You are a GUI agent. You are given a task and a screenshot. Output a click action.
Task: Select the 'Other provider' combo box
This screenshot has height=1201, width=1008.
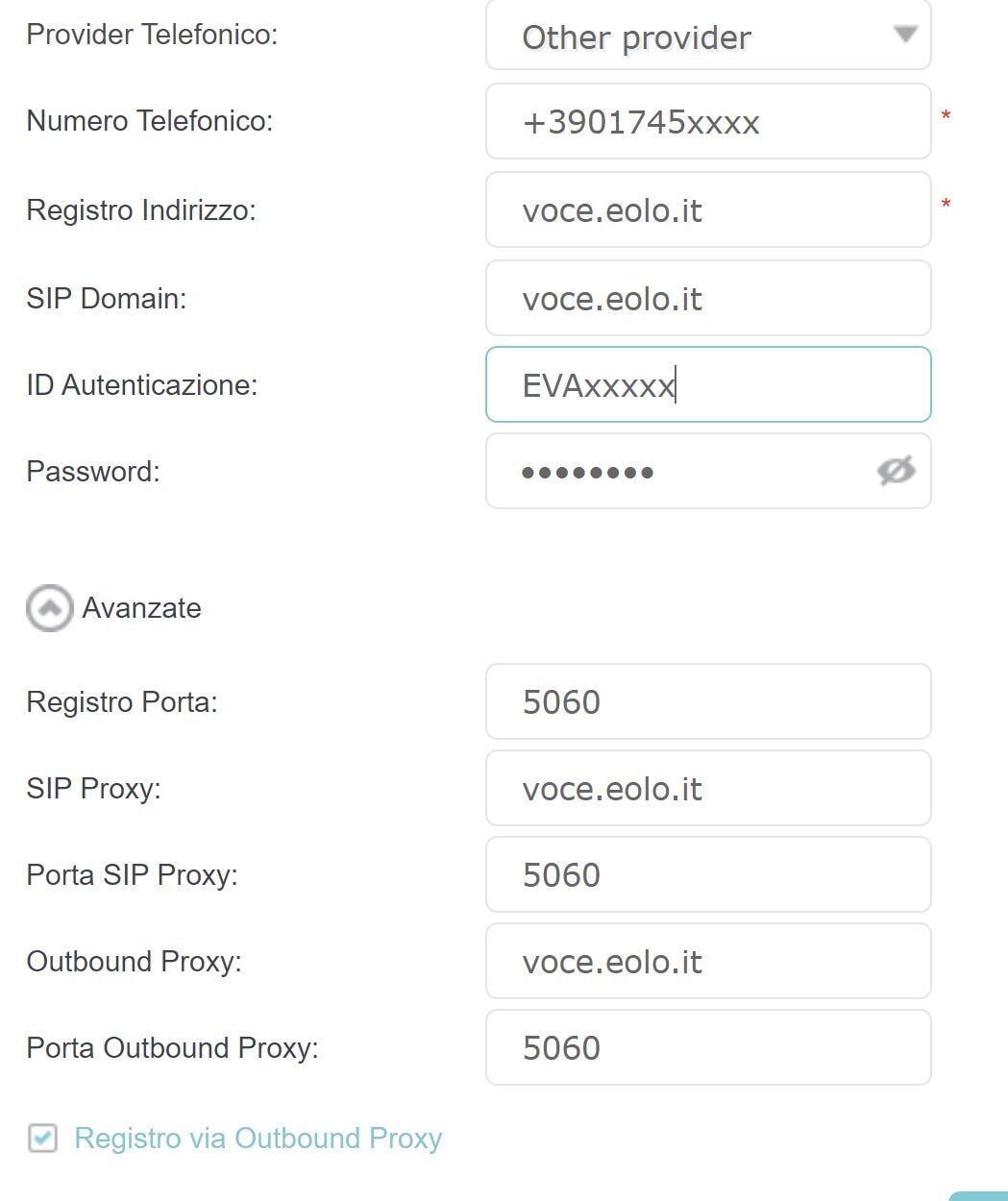coord(708,36)
